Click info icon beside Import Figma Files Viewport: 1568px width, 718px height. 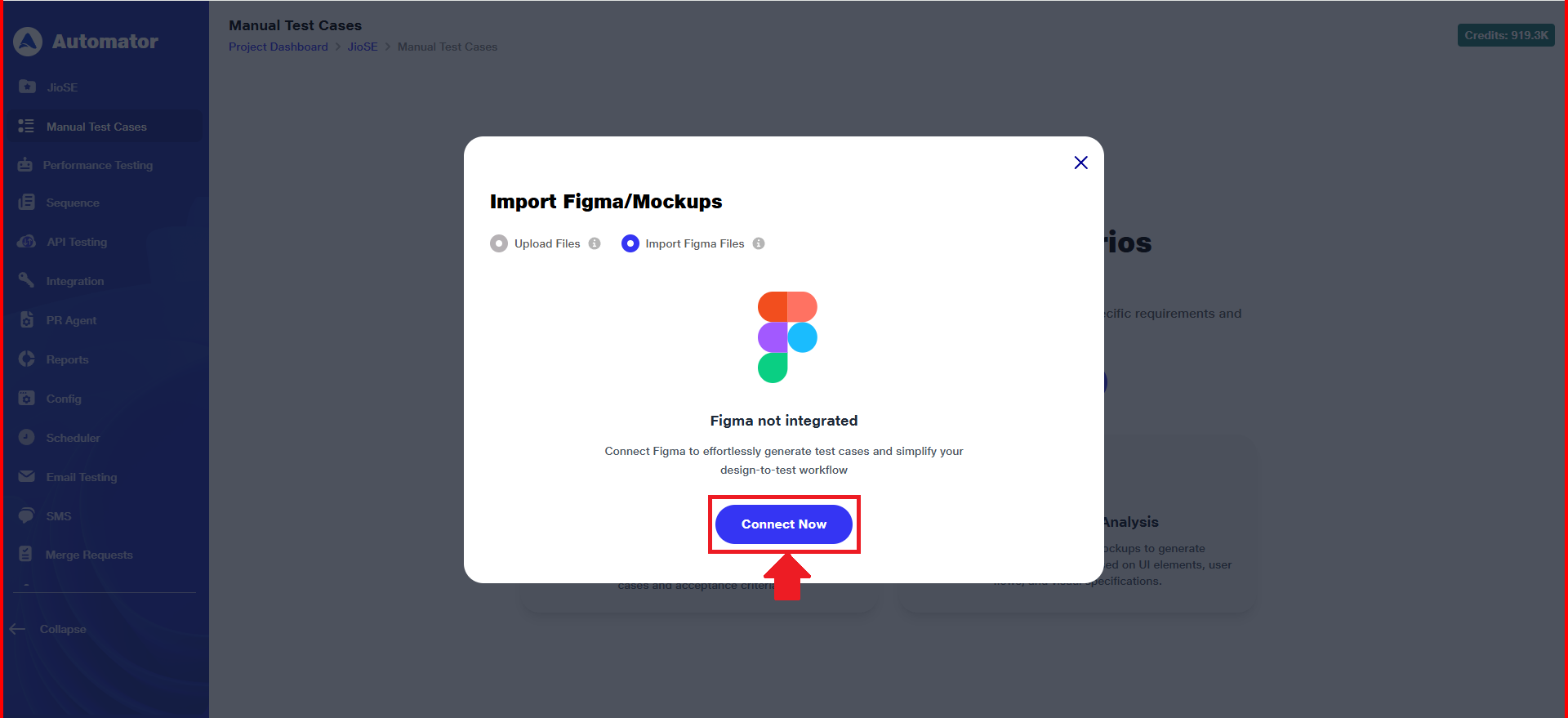pyautogui.click(x=759, y=243)
